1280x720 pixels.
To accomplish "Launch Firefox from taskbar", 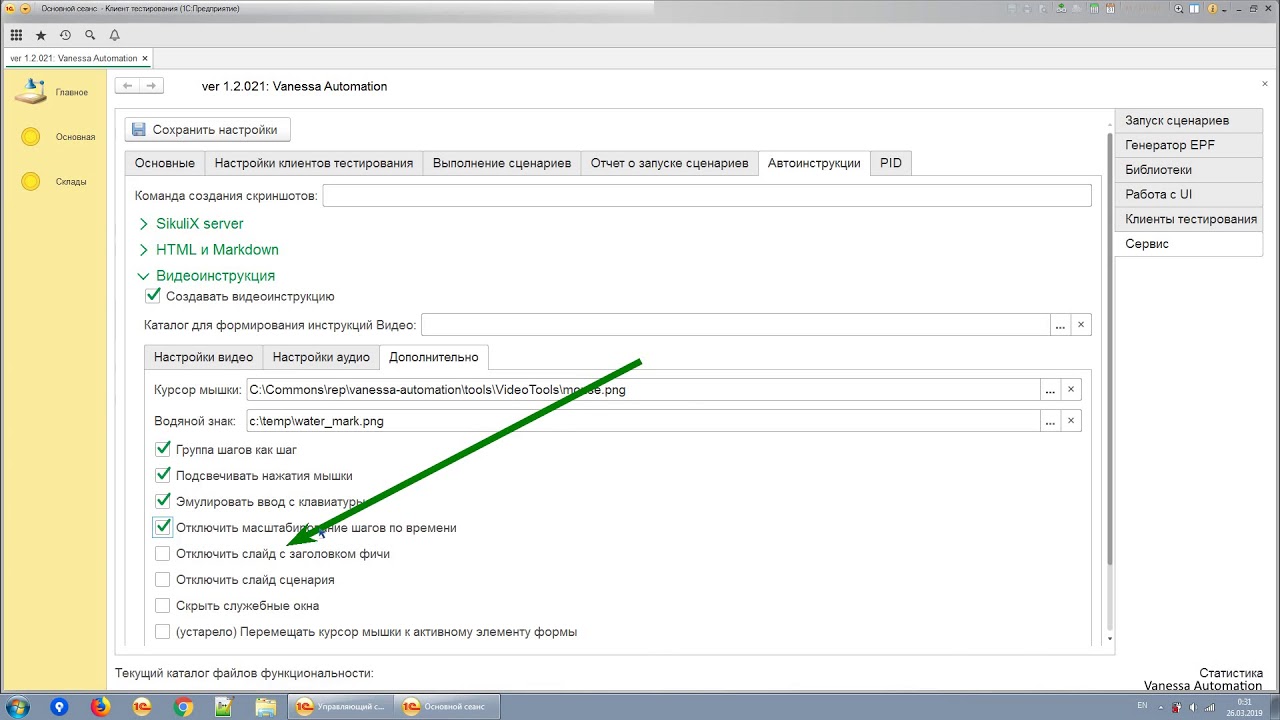I will [x=100, y=707].
